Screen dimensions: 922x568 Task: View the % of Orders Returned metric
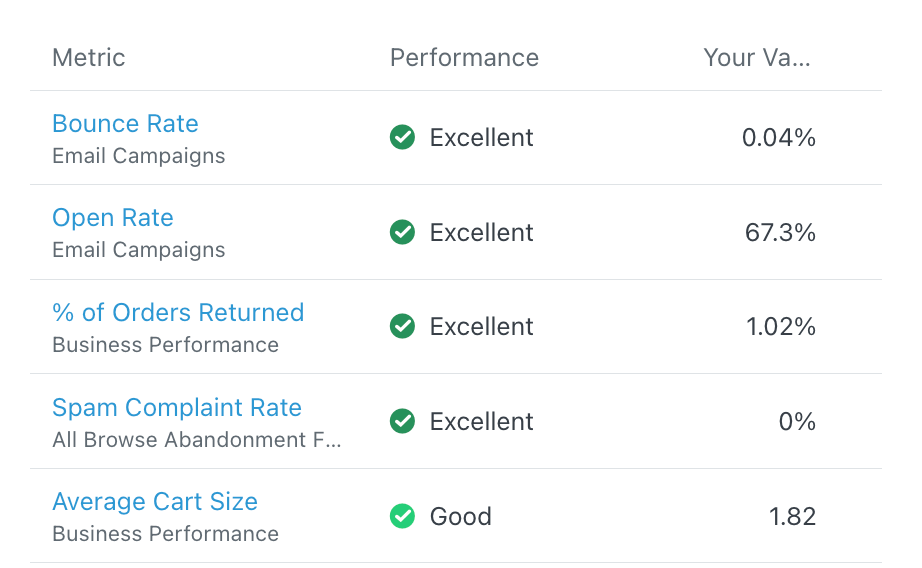pyautogui.click(x=178, y=313)
